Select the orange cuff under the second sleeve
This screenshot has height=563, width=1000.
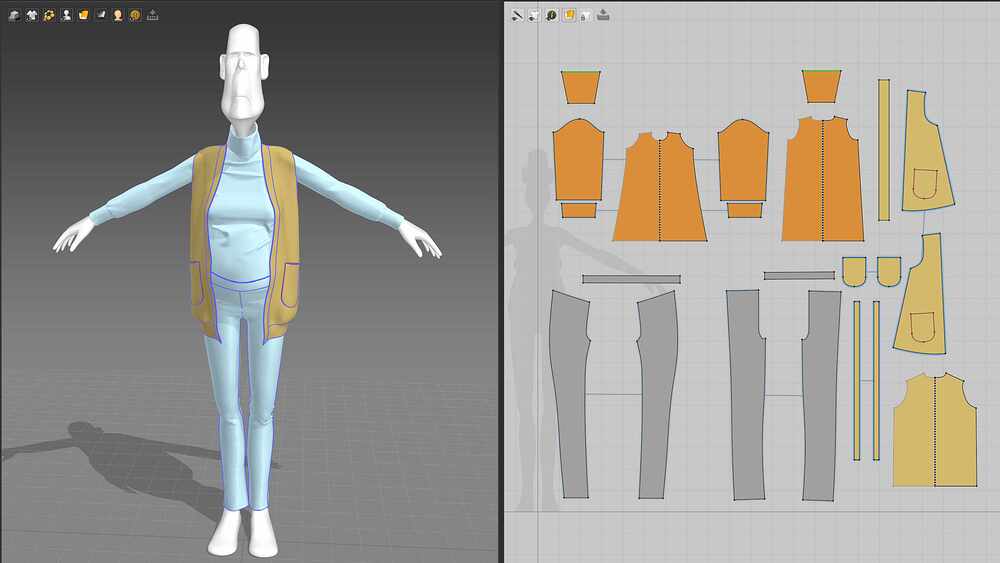[x=745, y=210]
